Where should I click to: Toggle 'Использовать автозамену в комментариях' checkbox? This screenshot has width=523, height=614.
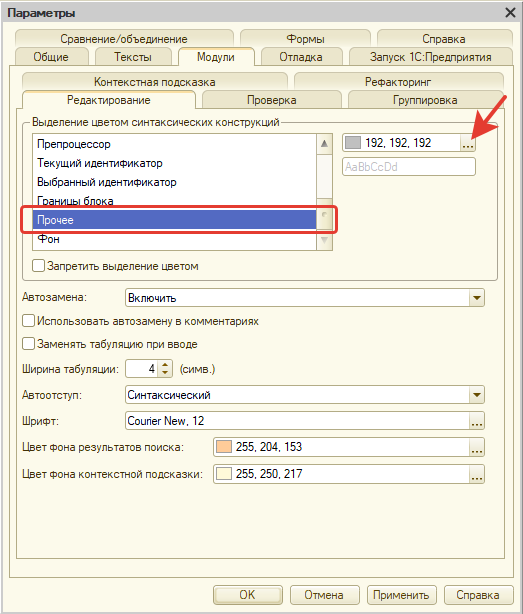[x=29, y=321]
